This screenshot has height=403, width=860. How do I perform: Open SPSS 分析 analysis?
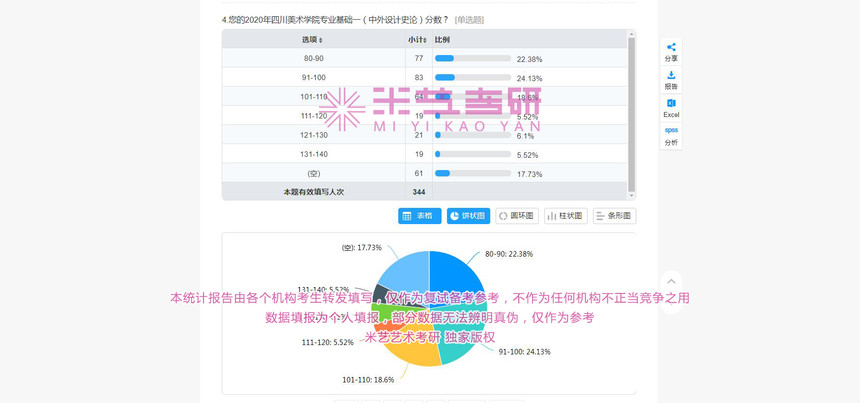coord(671,136)
